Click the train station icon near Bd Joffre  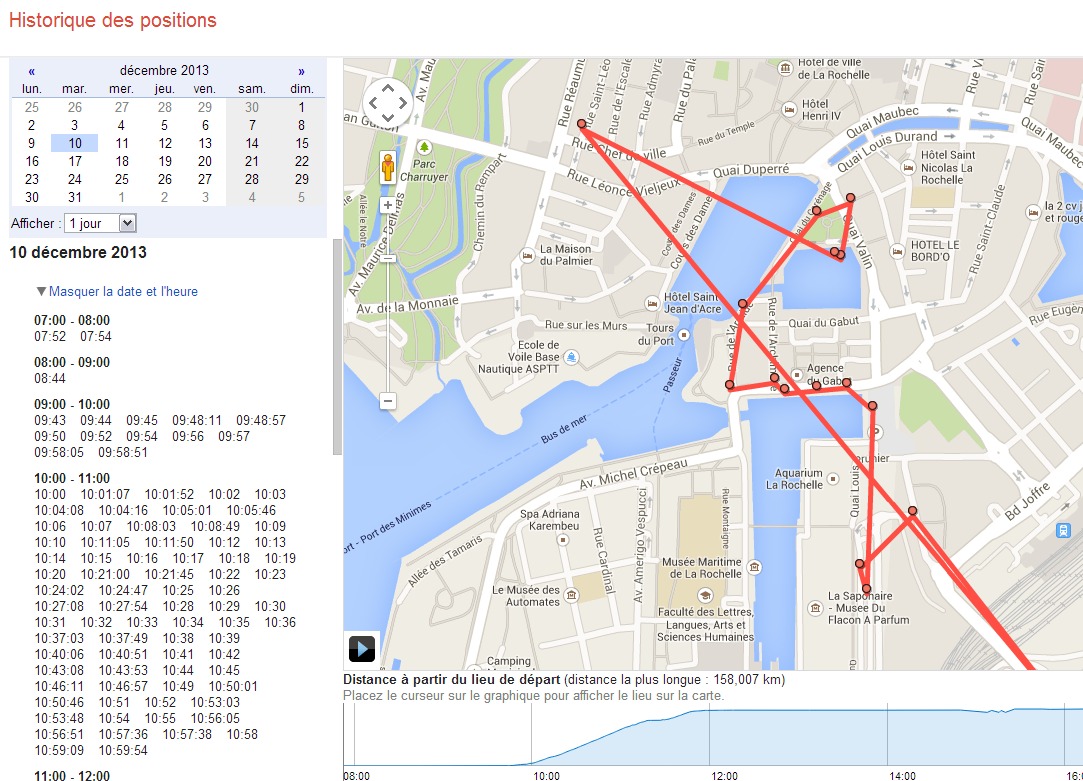point(1063,530)
